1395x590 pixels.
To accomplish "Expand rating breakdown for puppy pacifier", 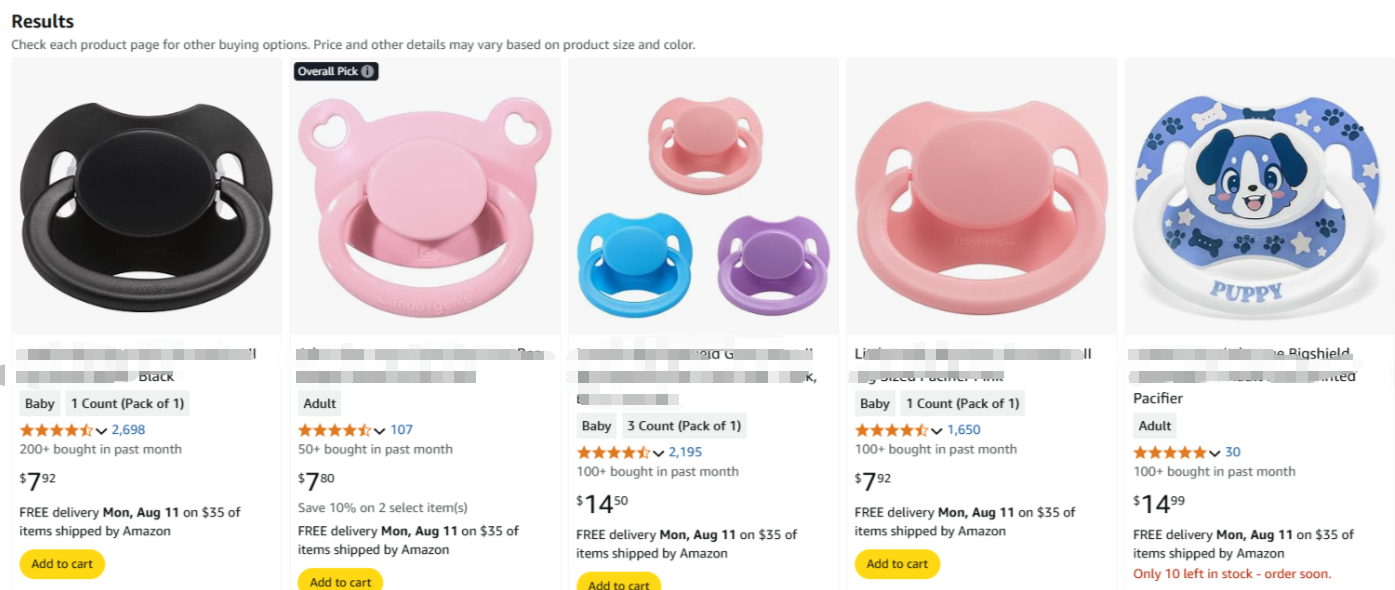I will click(1214, 453).
